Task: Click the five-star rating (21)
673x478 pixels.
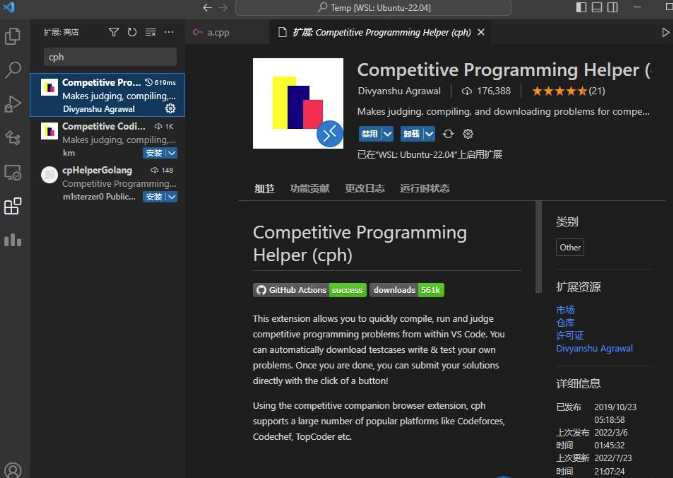Action: (568, 91)
